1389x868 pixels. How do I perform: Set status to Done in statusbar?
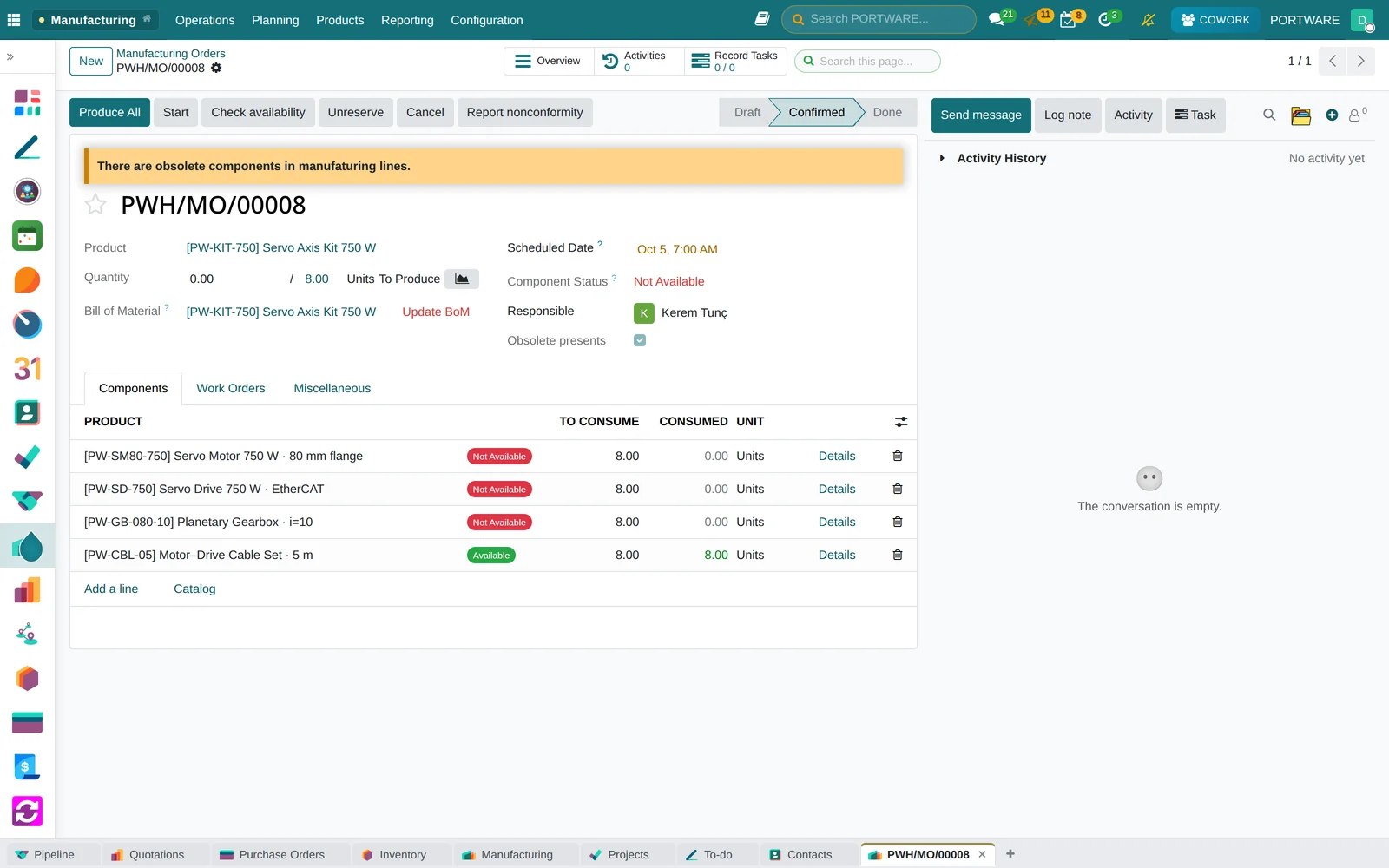[887, 112]
